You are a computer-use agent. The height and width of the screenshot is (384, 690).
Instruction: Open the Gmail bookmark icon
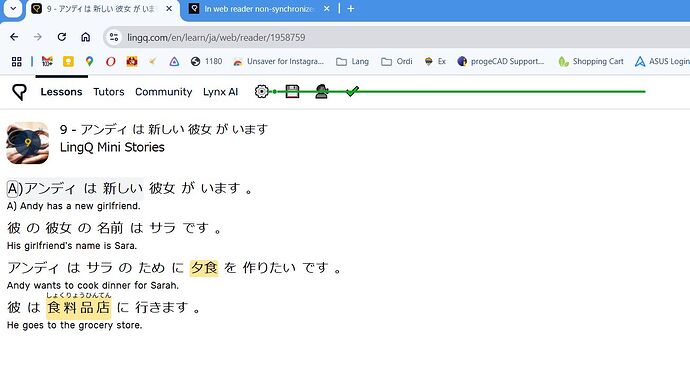pyautogui.click(x=47, y=62)
